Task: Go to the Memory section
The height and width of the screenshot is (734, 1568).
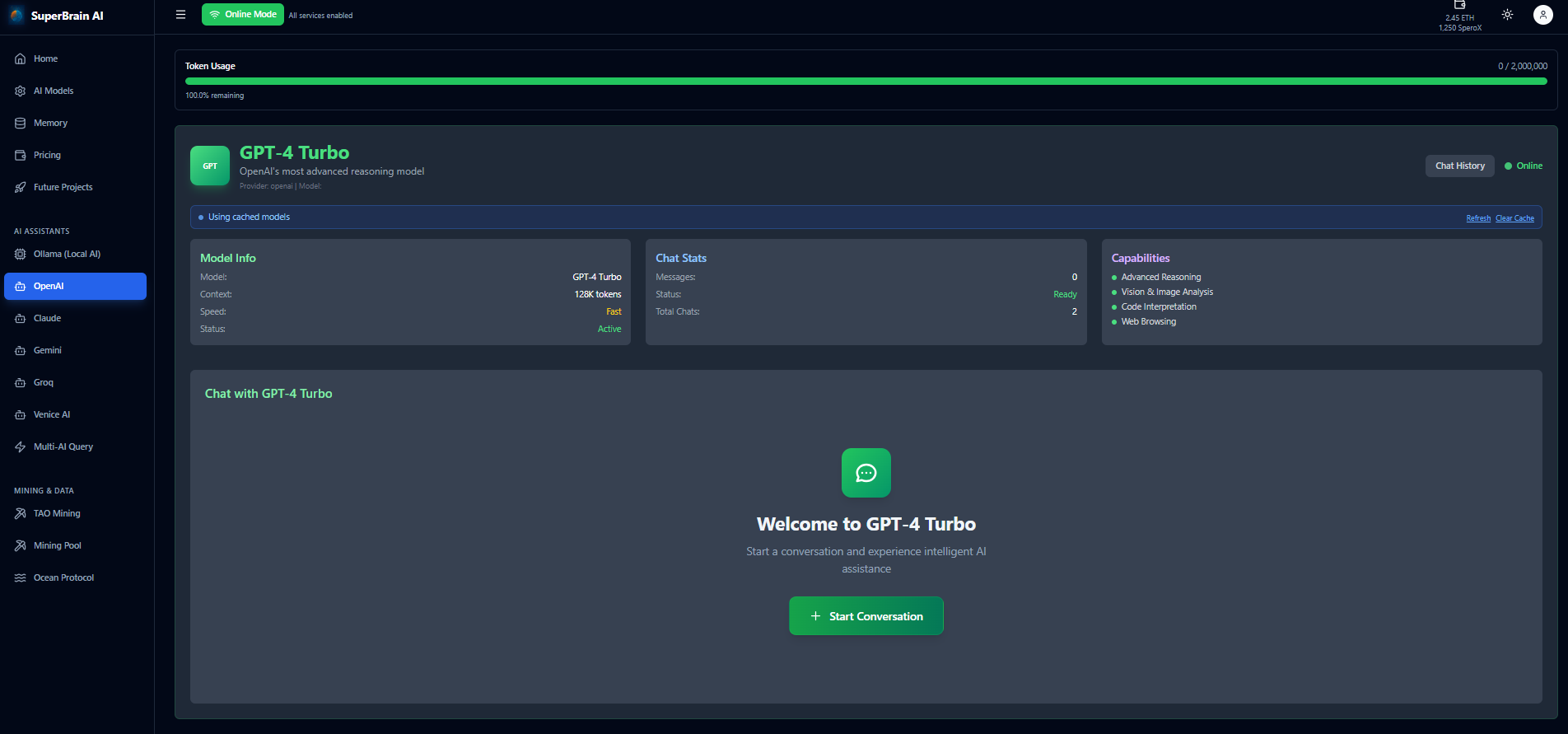Action: pos(50,124)
